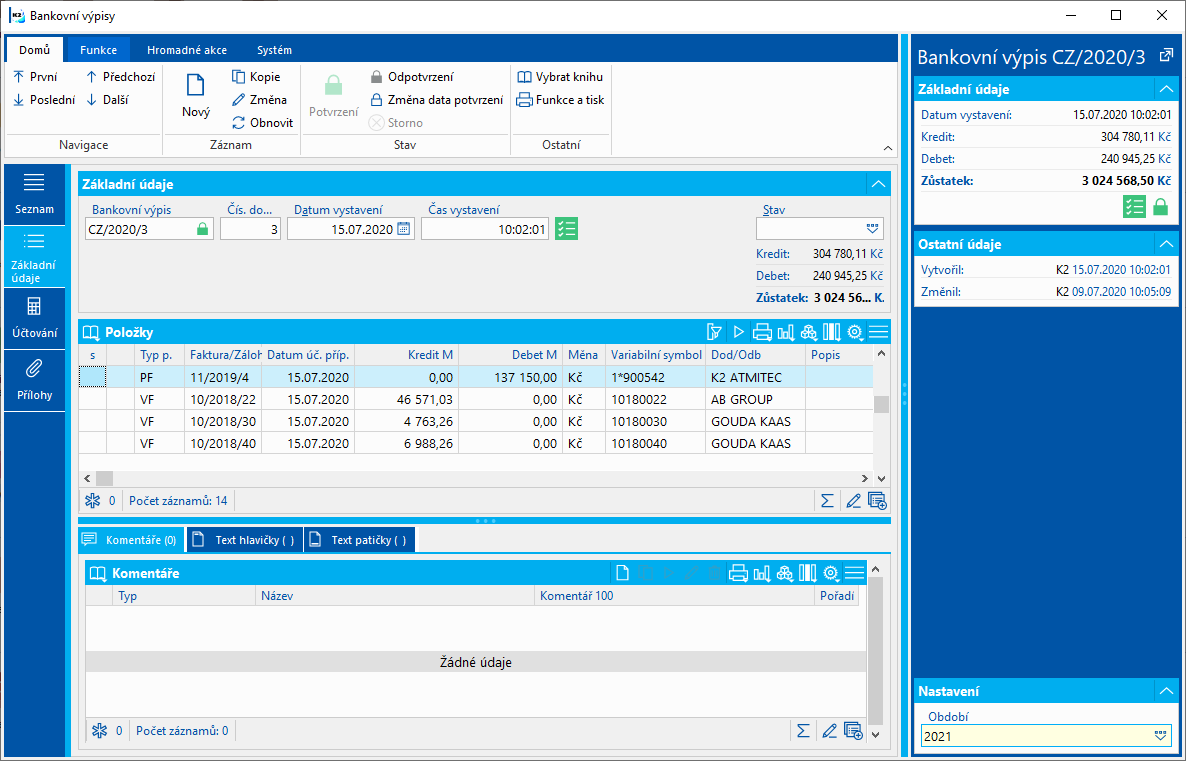This screenshot has width=1186, height=761.
Task: Open the Seznam list view in sidebar
Action: click(x=34, y=193)
